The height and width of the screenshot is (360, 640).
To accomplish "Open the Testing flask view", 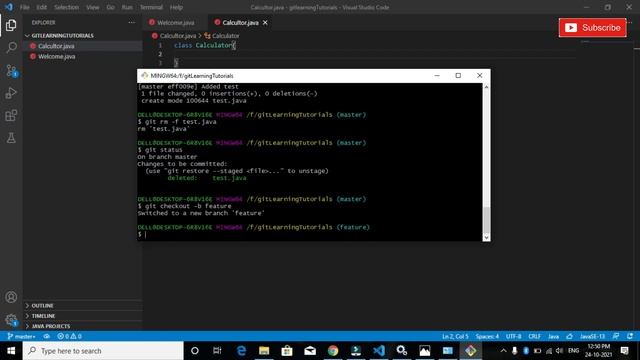I will 11,138.
